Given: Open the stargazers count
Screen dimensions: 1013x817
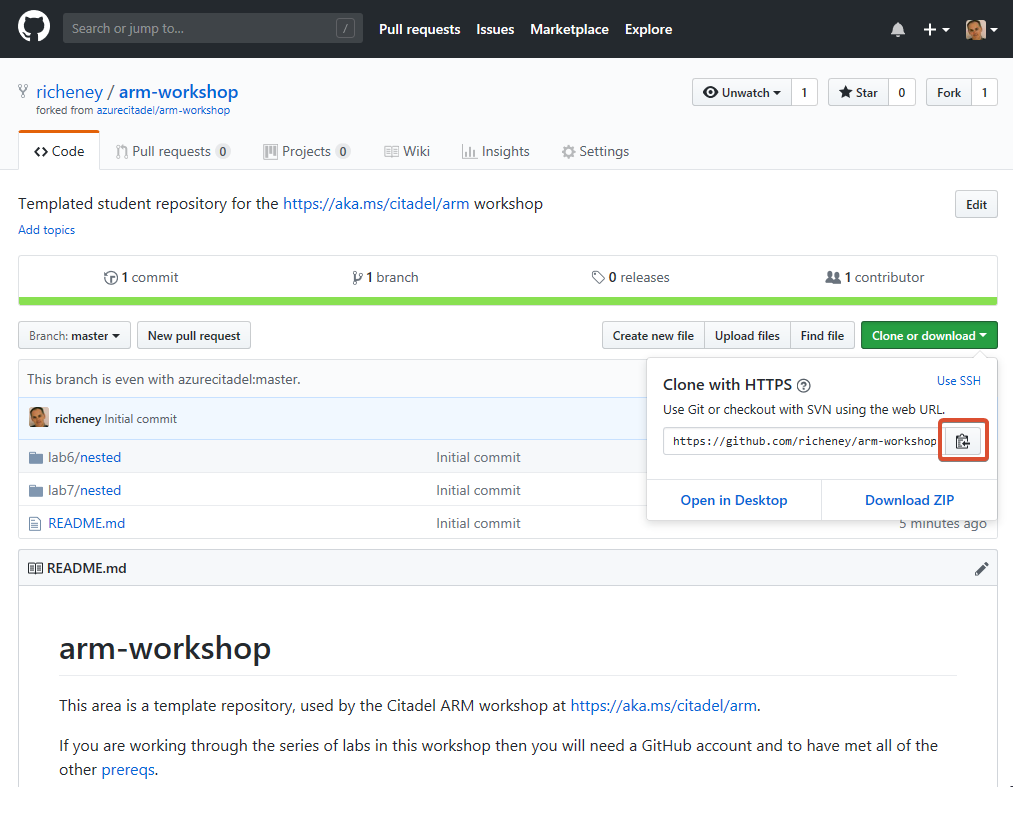Looking at the screenshot, I should pyautogui.click(x=902, y=92).
